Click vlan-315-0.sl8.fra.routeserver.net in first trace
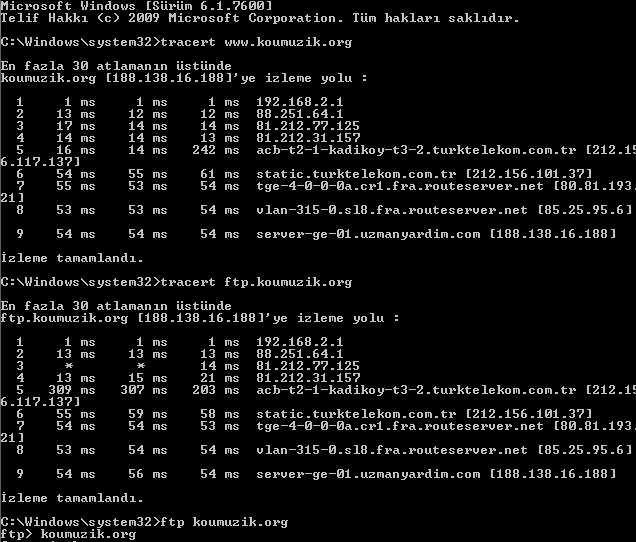The height and width of the screenshot is (542, 636). coord(392,210)
